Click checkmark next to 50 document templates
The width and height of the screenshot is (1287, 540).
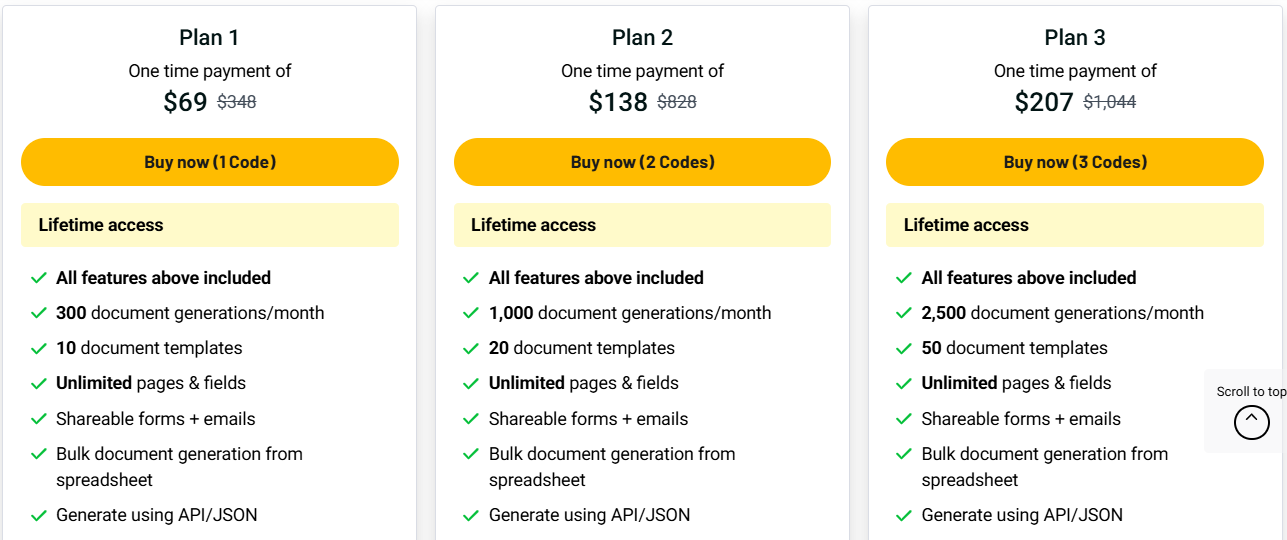point(904,349)
